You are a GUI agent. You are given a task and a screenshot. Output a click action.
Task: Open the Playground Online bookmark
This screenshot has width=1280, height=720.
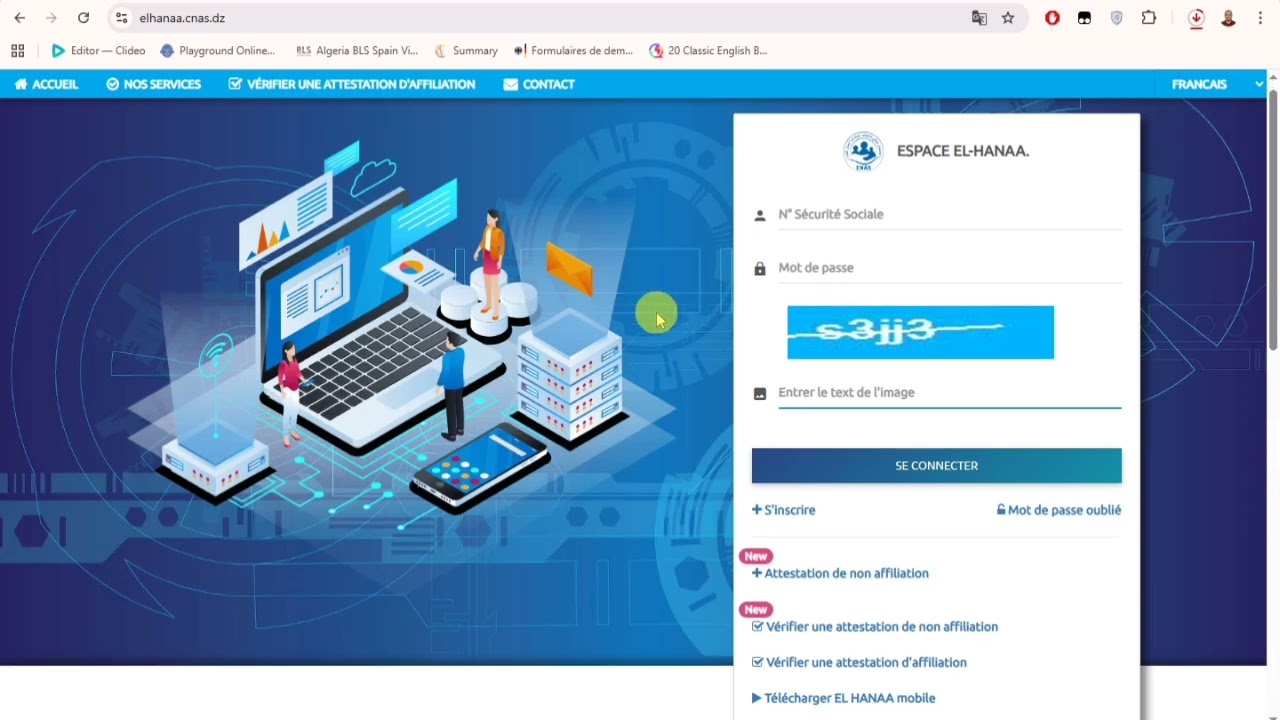pos(217,51)
